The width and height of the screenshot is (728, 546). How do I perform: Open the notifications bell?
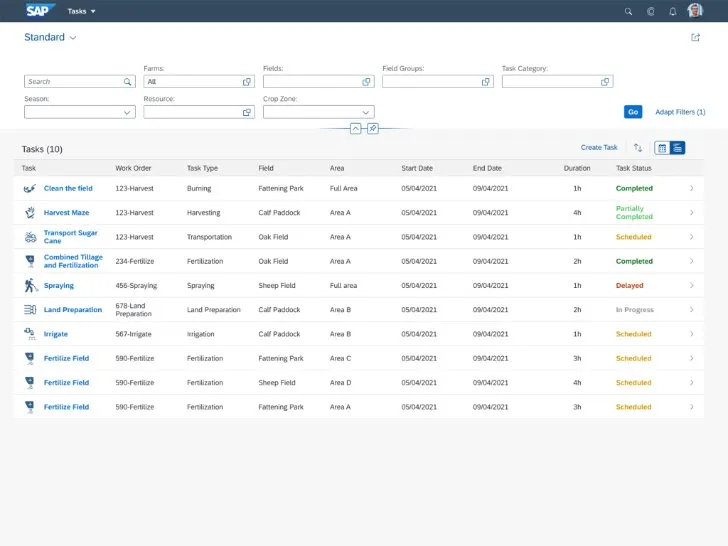tap(673, 11)
